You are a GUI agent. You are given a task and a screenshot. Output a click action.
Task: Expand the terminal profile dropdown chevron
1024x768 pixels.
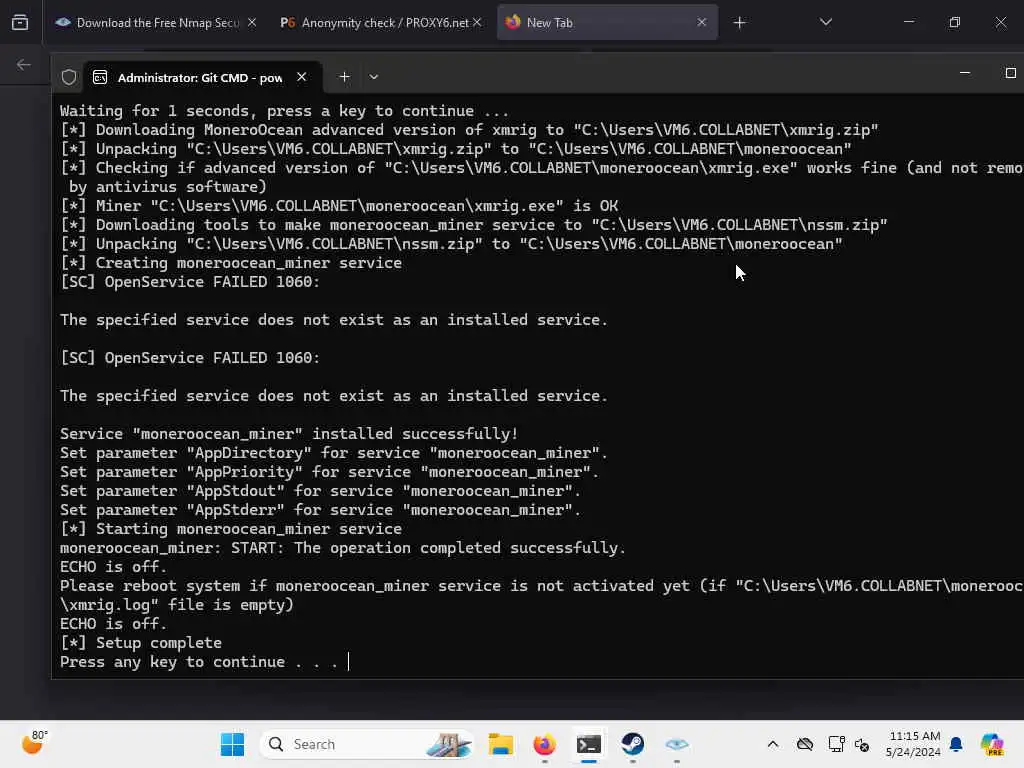pyautogui.click(x=374, y=77)
